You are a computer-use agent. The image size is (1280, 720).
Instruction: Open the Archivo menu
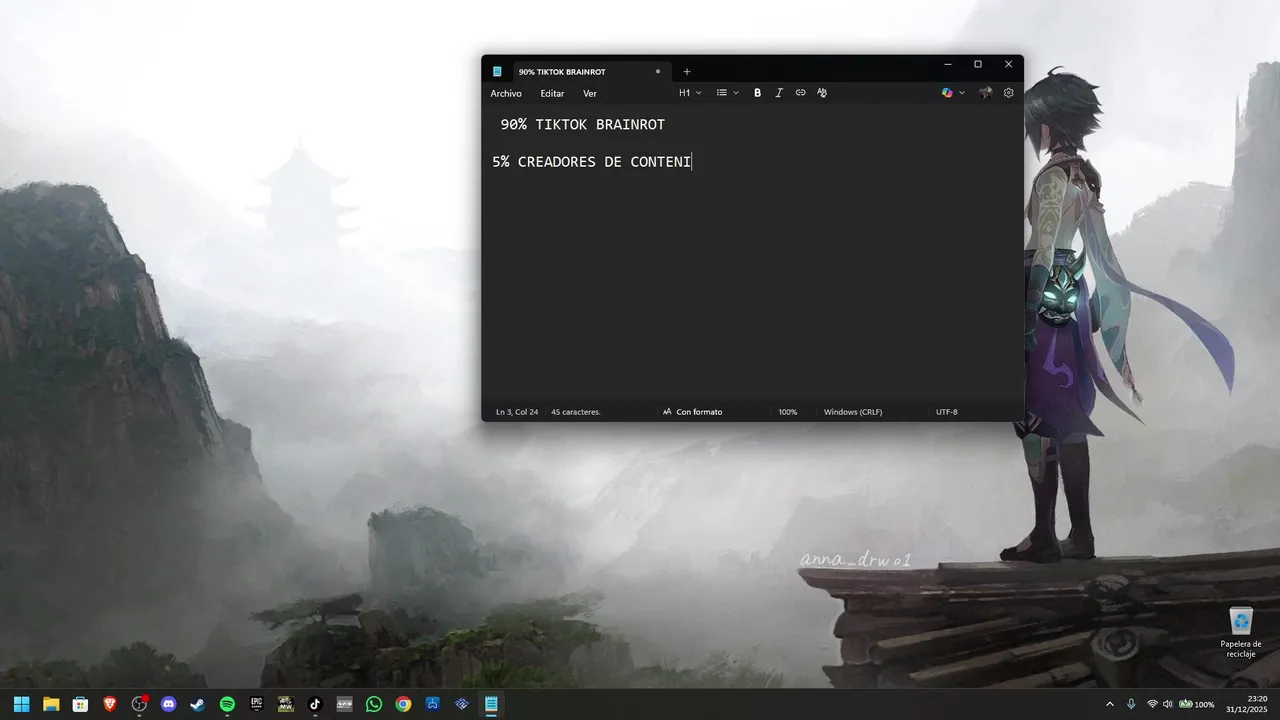506,93
